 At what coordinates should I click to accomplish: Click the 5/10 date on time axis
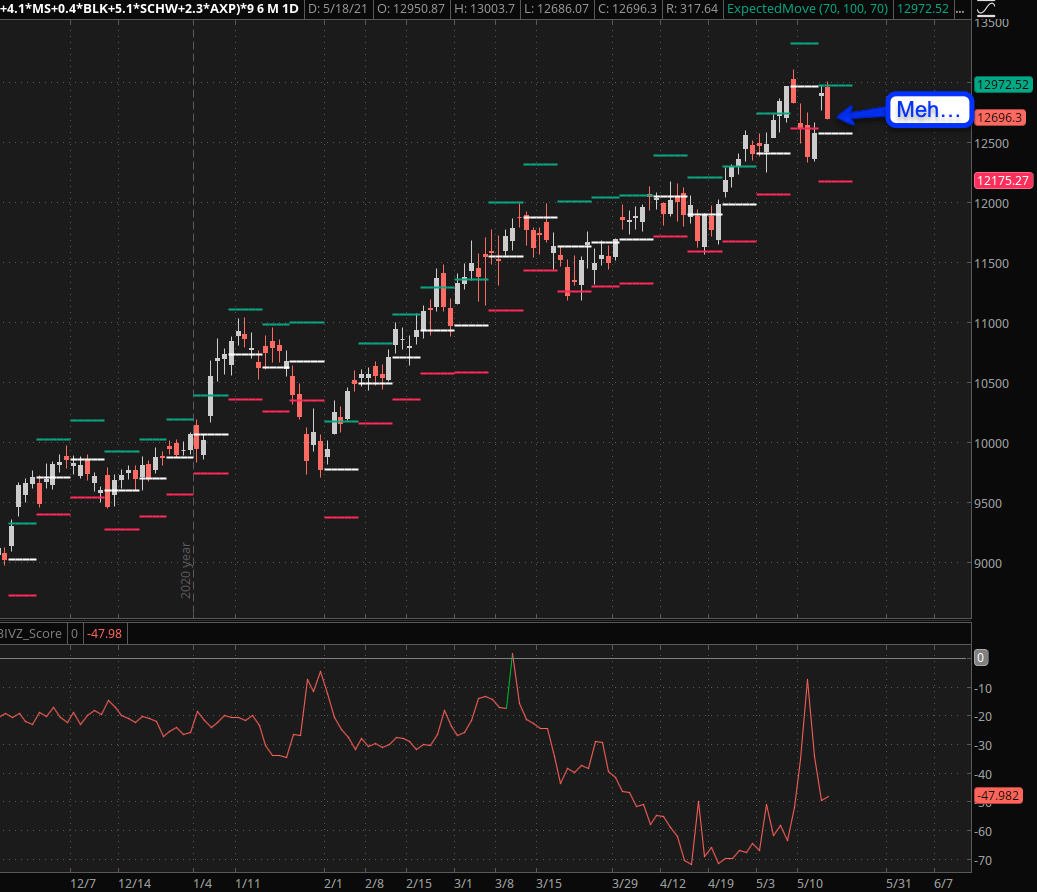click(812, 883)
